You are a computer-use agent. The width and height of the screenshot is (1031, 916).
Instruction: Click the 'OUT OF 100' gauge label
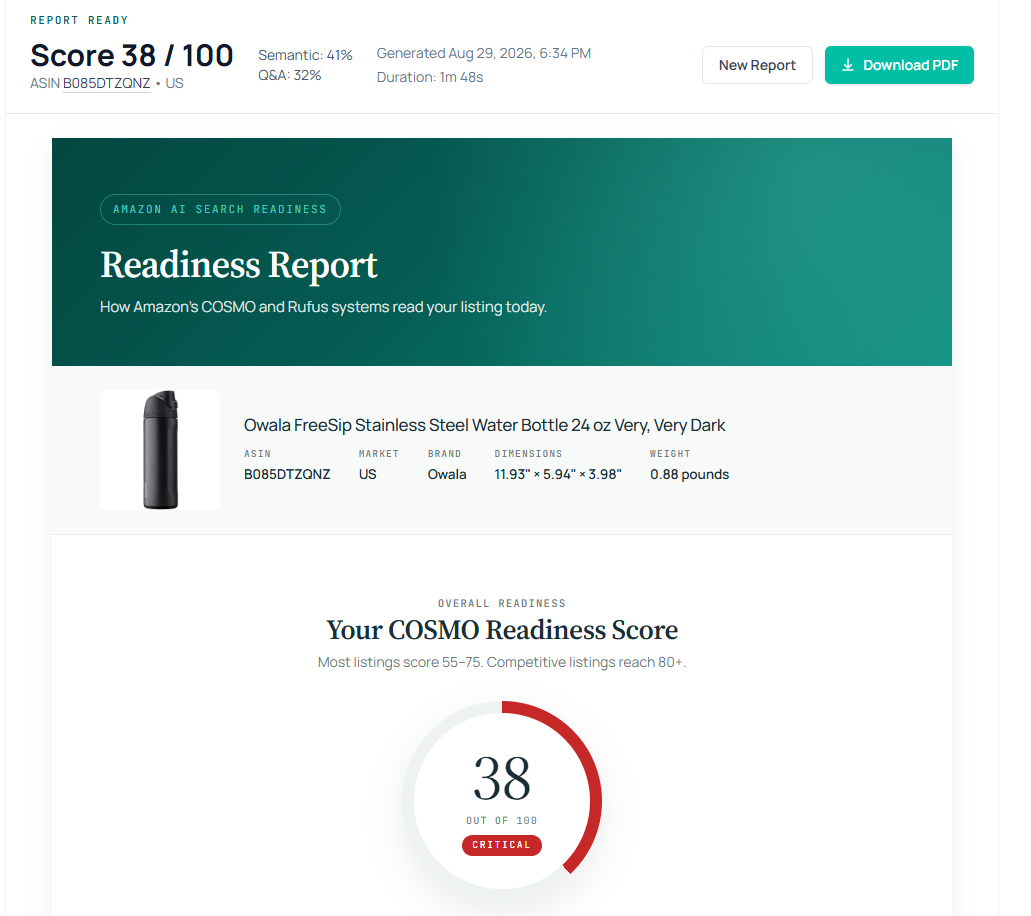point(502,821)
